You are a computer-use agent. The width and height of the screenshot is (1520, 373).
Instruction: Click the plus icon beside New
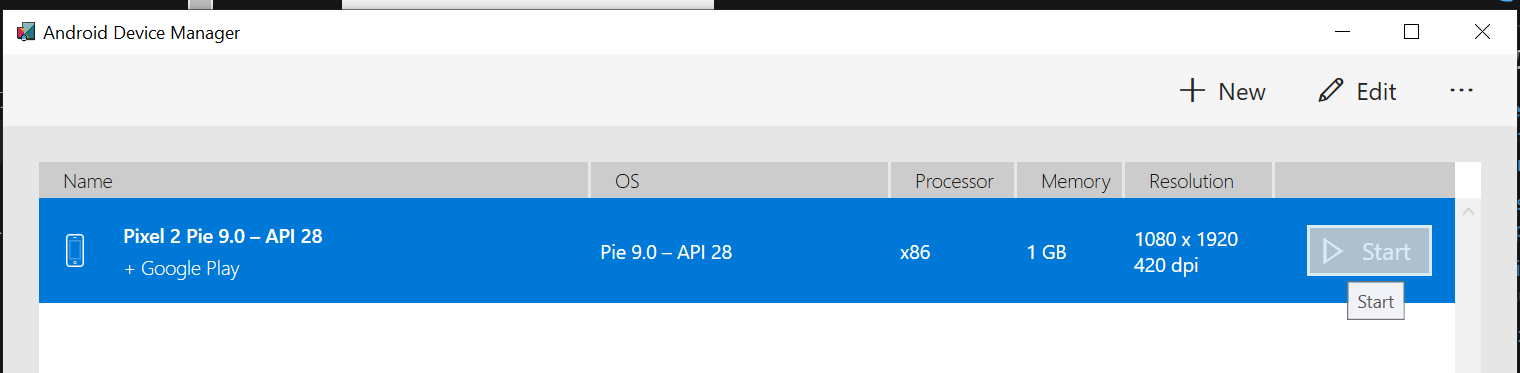tap(1191, 91)
